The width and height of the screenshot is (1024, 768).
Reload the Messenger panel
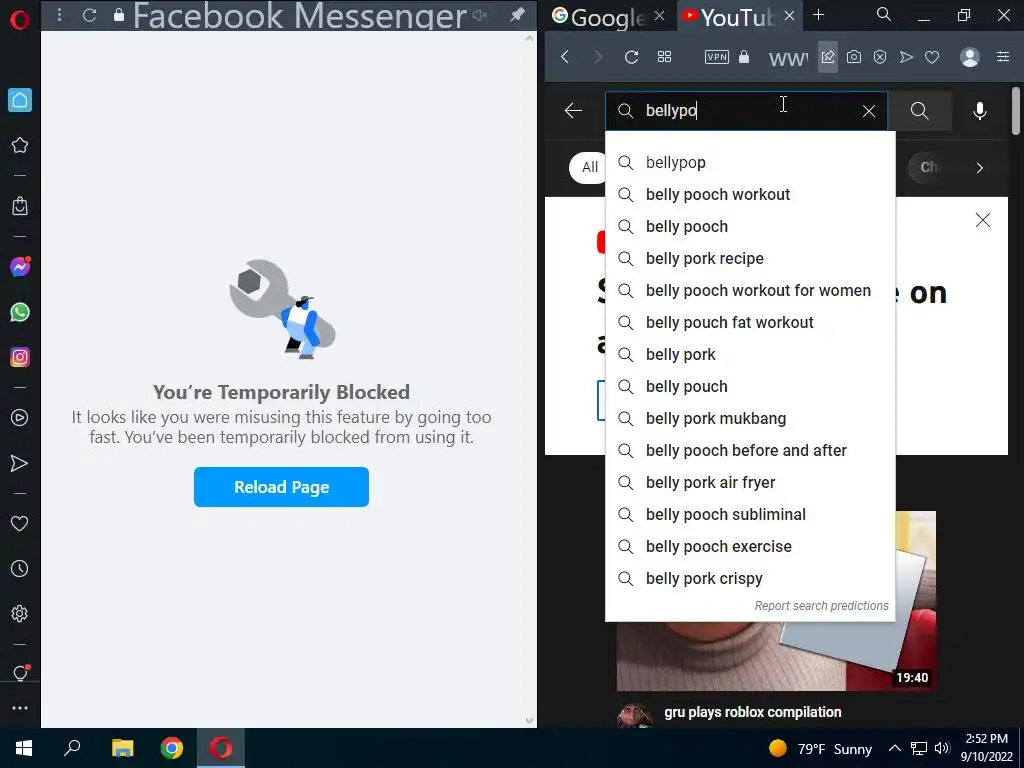pyautogui.click(x=89, y=14)
